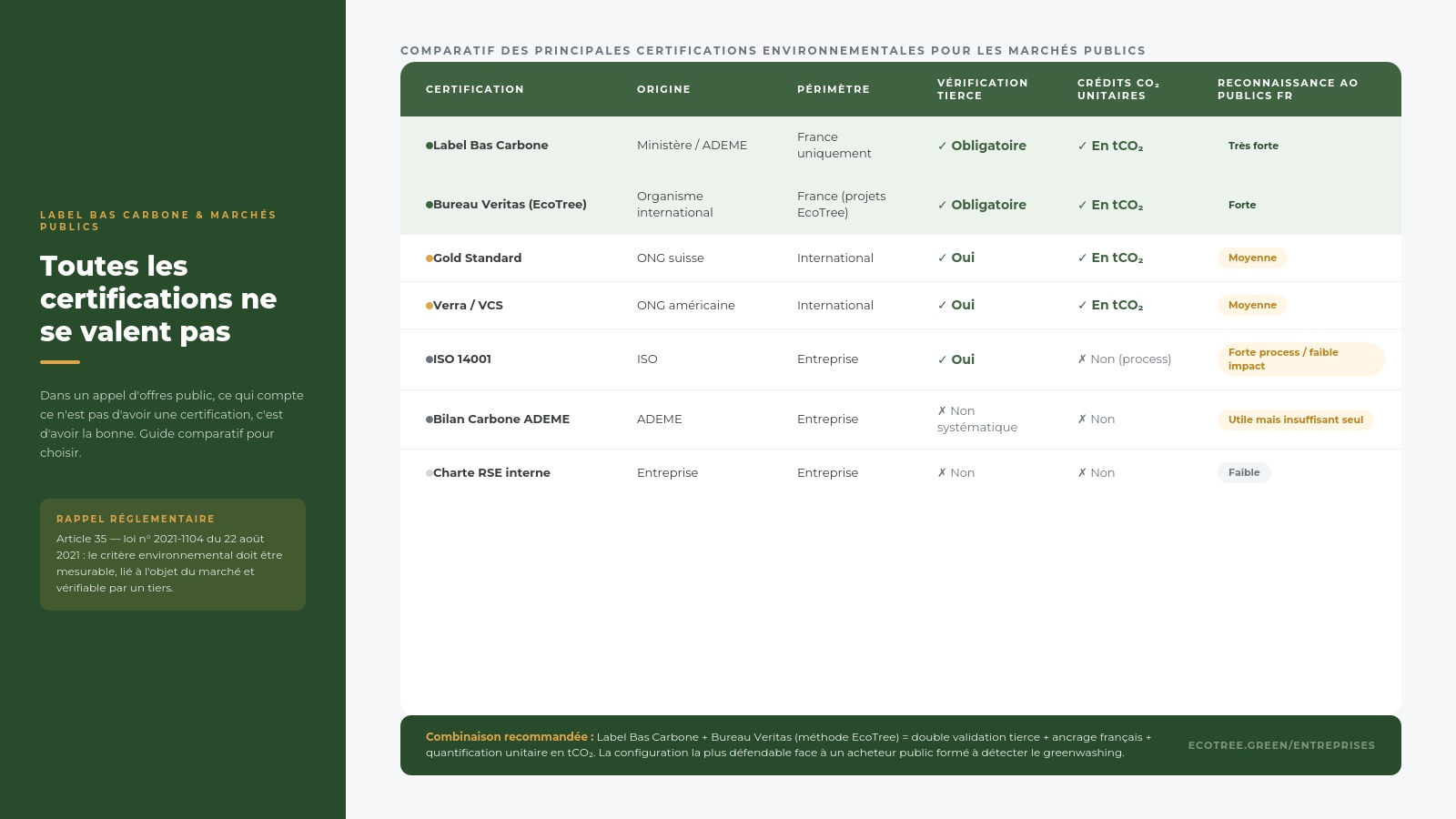Select the ISO 14001 row name
The width and height of the screenshot is (1456, 819).
click(x=462, y=359)
